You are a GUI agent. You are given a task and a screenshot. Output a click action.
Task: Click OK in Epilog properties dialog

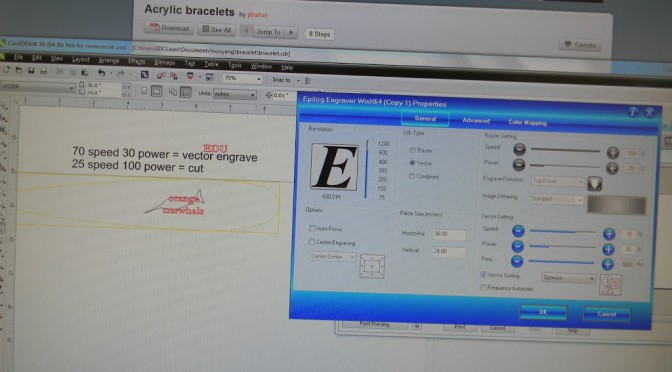pos(543,312)
